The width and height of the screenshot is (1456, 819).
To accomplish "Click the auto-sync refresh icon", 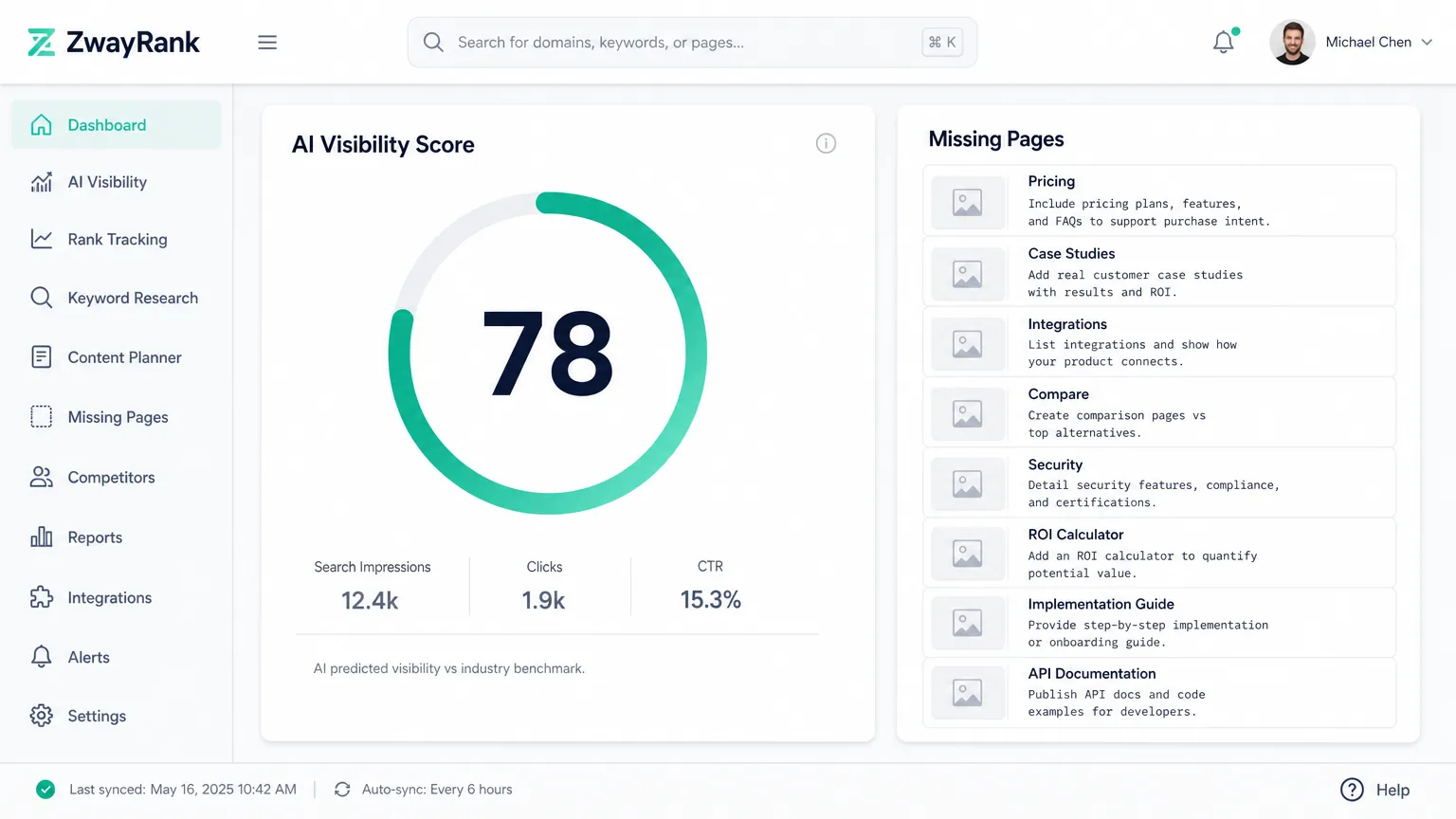I will click(342, 790).
